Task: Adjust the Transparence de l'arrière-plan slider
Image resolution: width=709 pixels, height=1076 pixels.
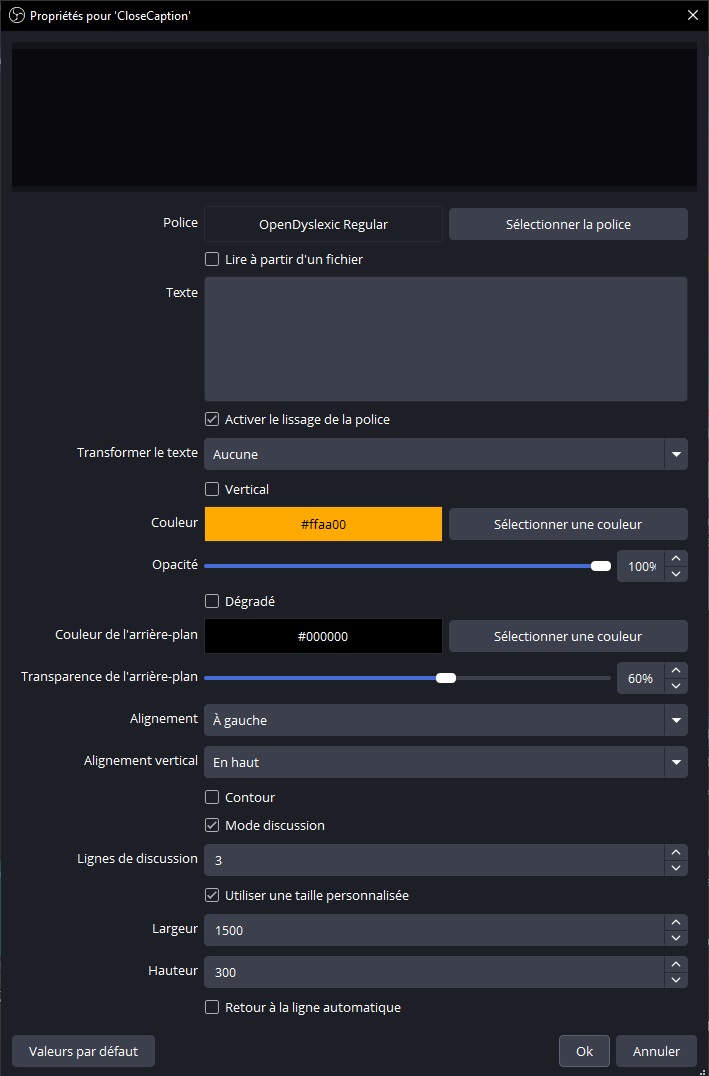Action: (x=444, y=677)
